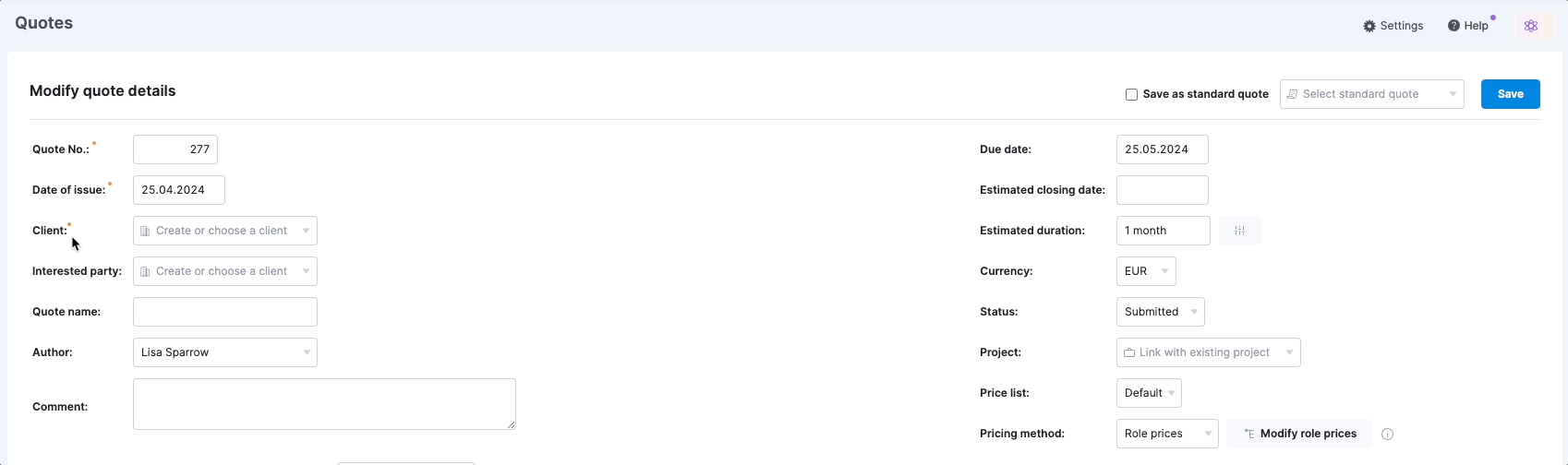Tick the Save as standard quote checkbox

click(x=1131, y=94)
